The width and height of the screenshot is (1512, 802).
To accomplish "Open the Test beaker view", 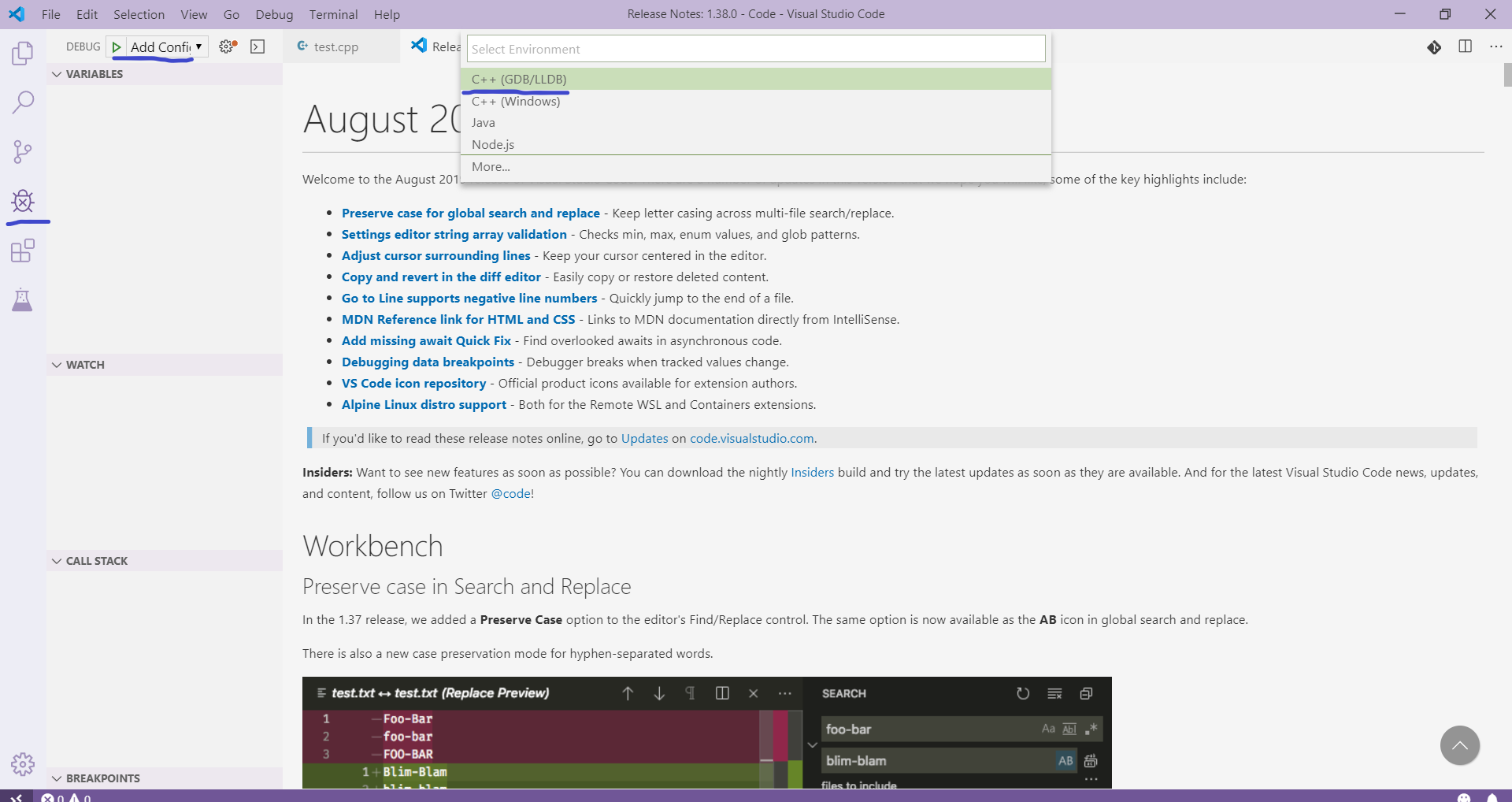I will pos(23,300).
